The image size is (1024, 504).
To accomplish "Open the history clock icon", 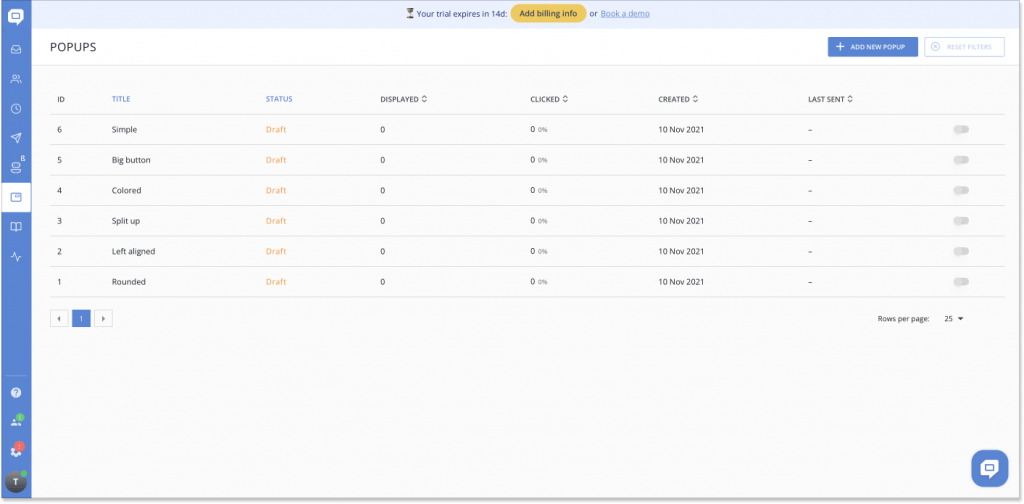I will tap(16, 109).
